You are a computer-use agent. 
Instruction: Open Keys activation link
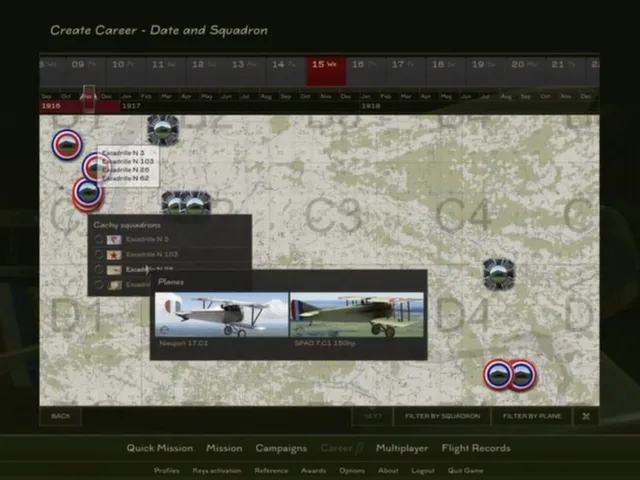pyautogui.click(x=217, y=471)
